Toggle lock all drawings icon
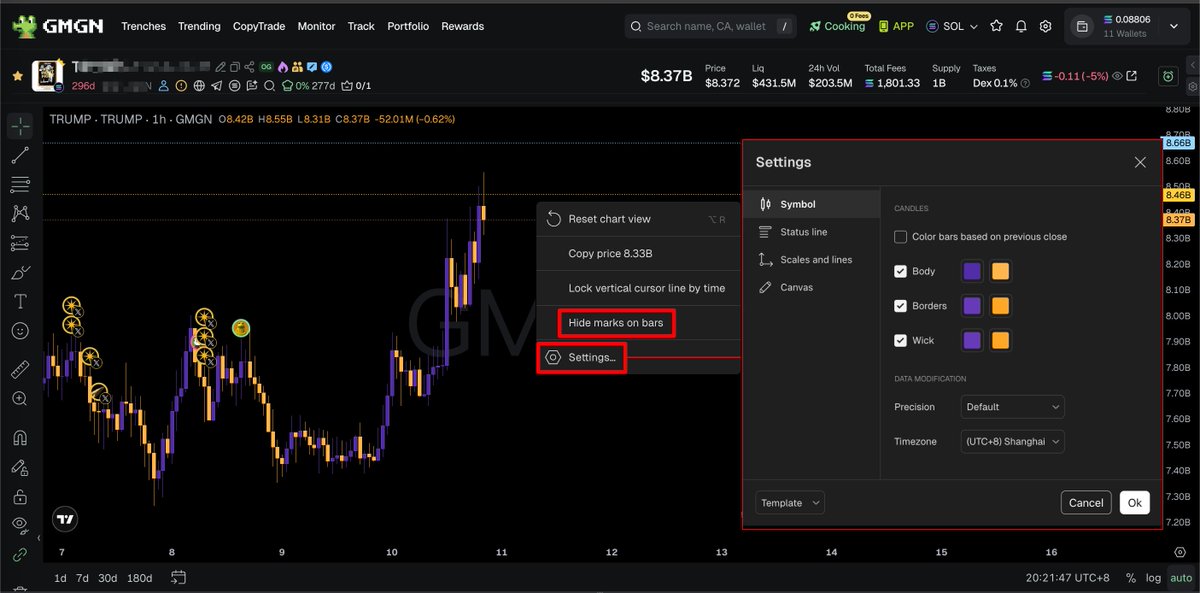Image resolution: width=1200 pixels, height=593 pixels. (x=19, y=495)
